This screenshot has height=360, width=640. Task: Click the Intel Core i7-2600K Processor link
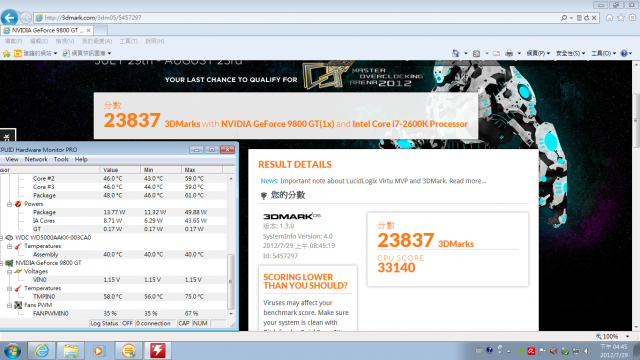pos(410,124)
